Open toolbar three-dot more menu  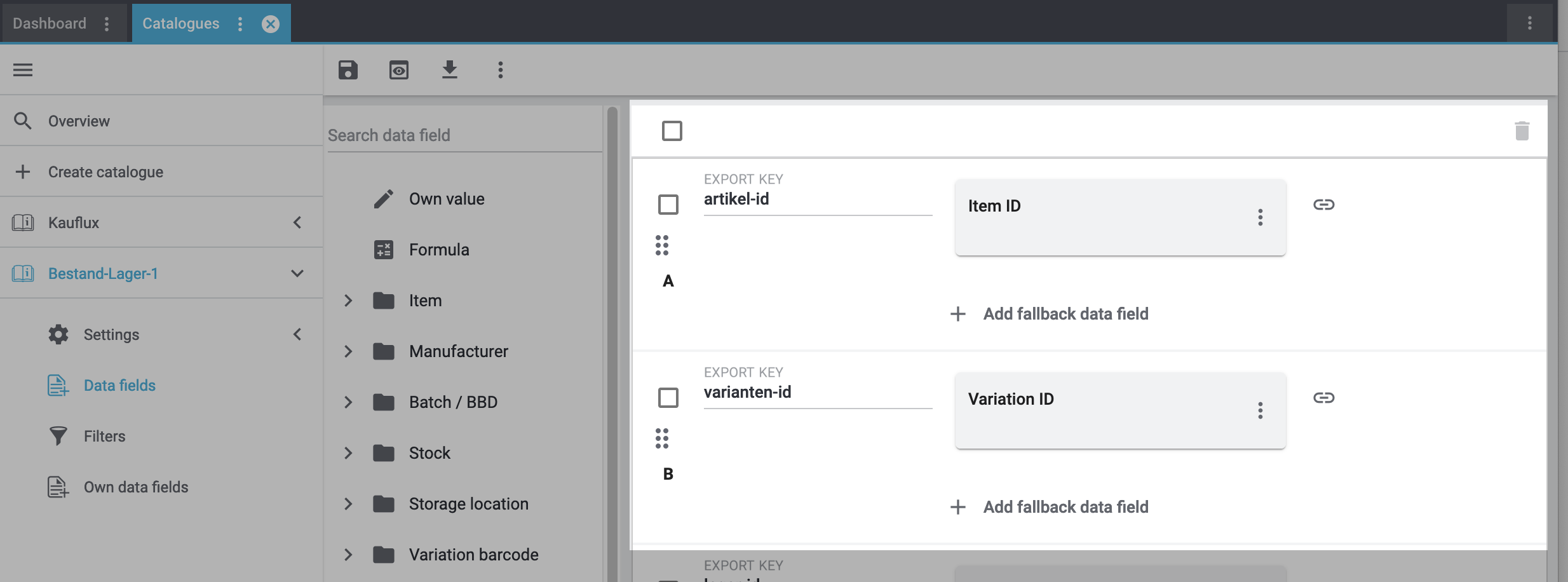tap(501, 70)
